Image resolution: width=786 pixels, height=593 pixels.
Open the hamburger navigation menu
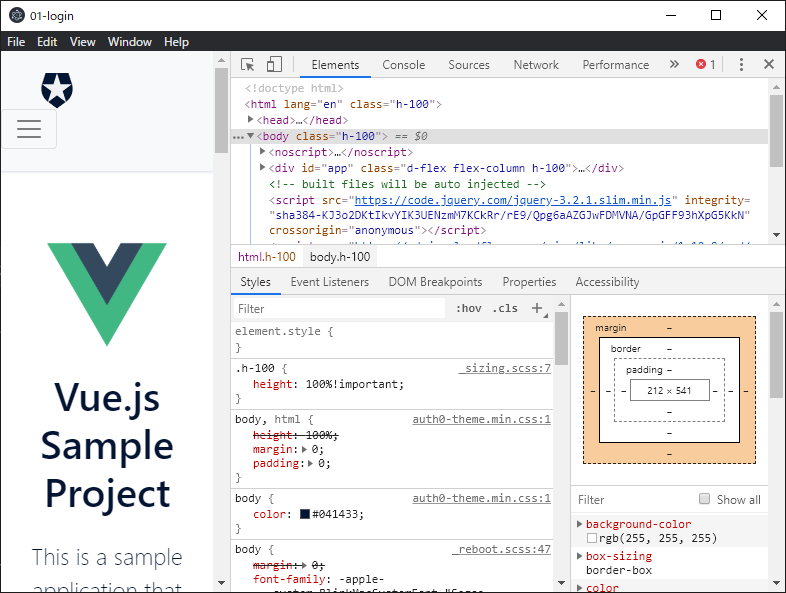click(x=29, y=129)
